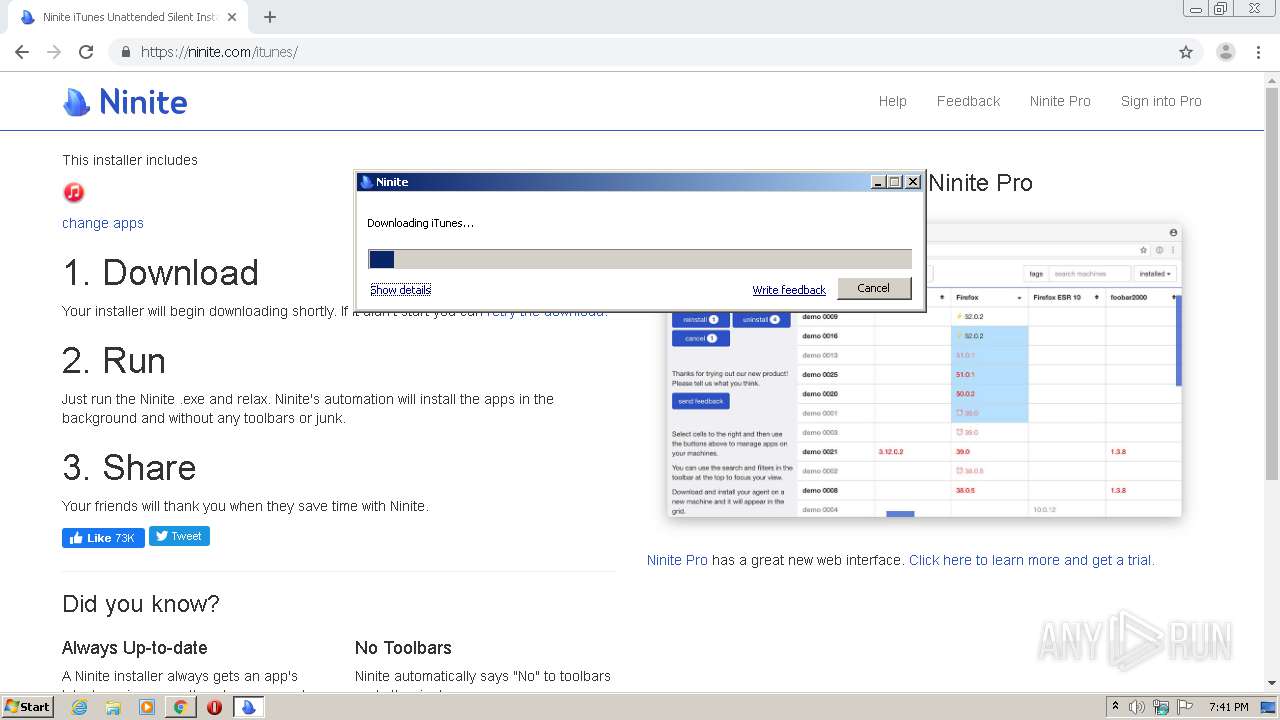
Task: Go back to the previous page in Chrome
Action: pos(22,52)
